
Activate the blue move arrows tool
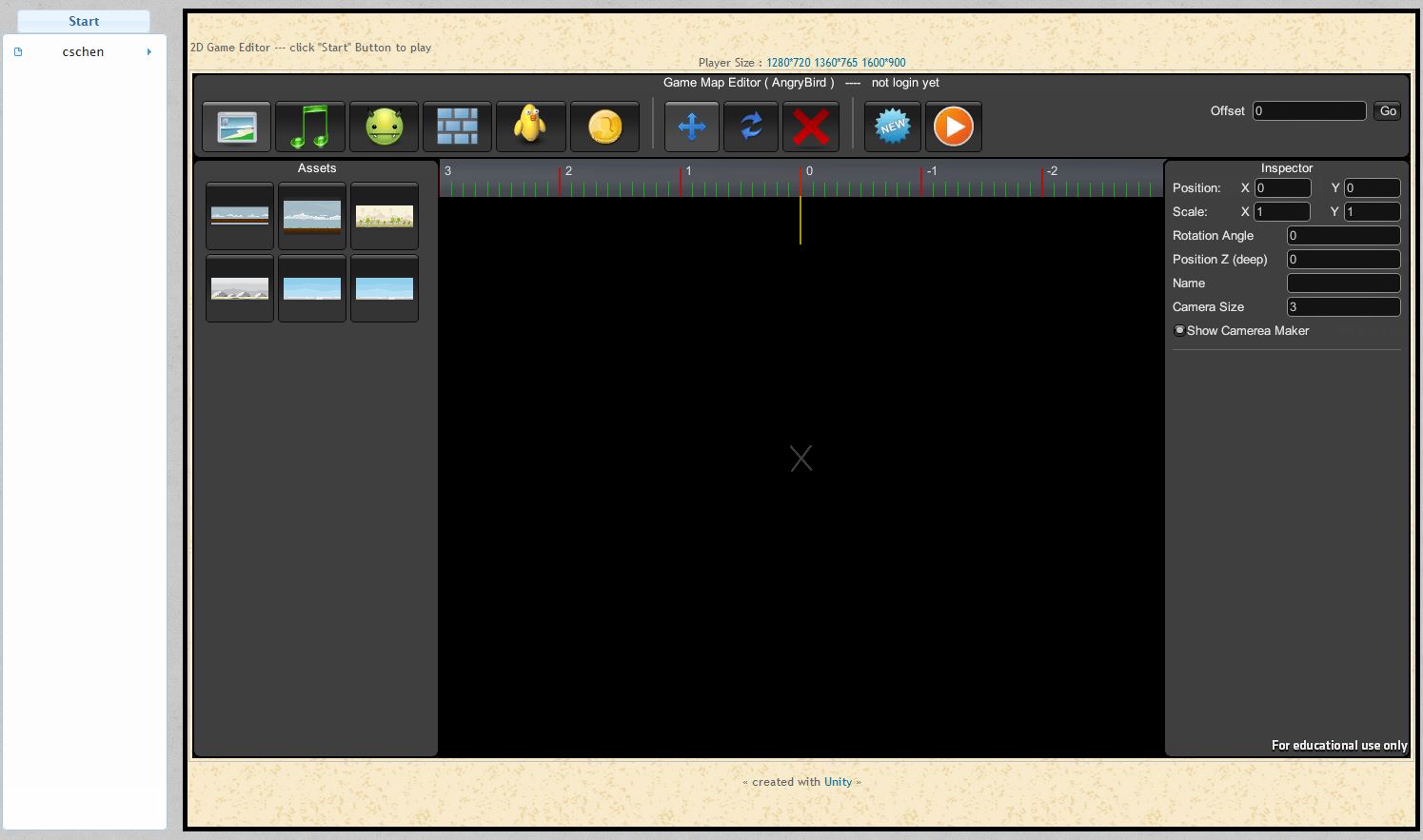[692, 127]
